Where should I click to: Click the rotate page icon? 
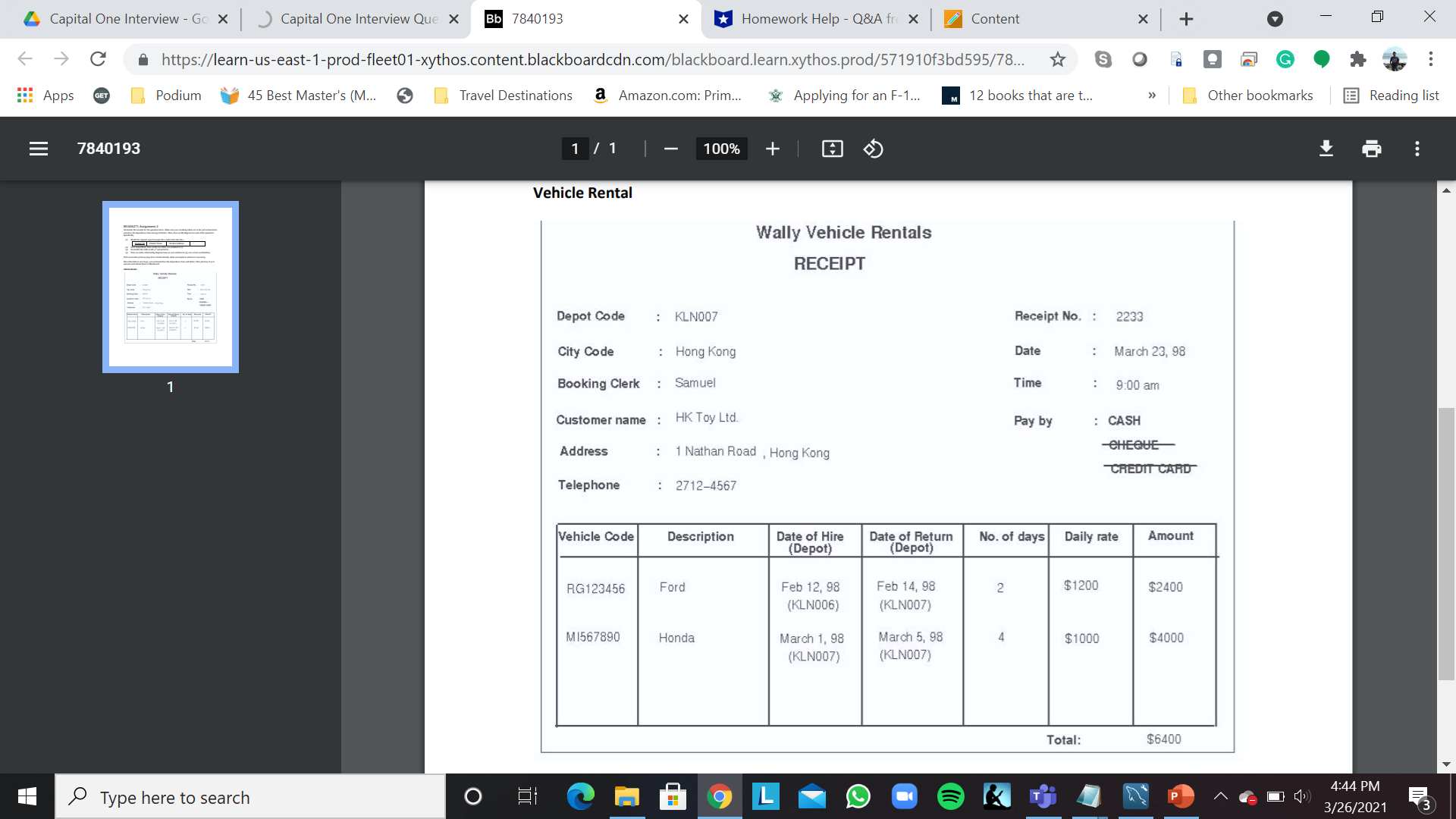tap(874, 149)
